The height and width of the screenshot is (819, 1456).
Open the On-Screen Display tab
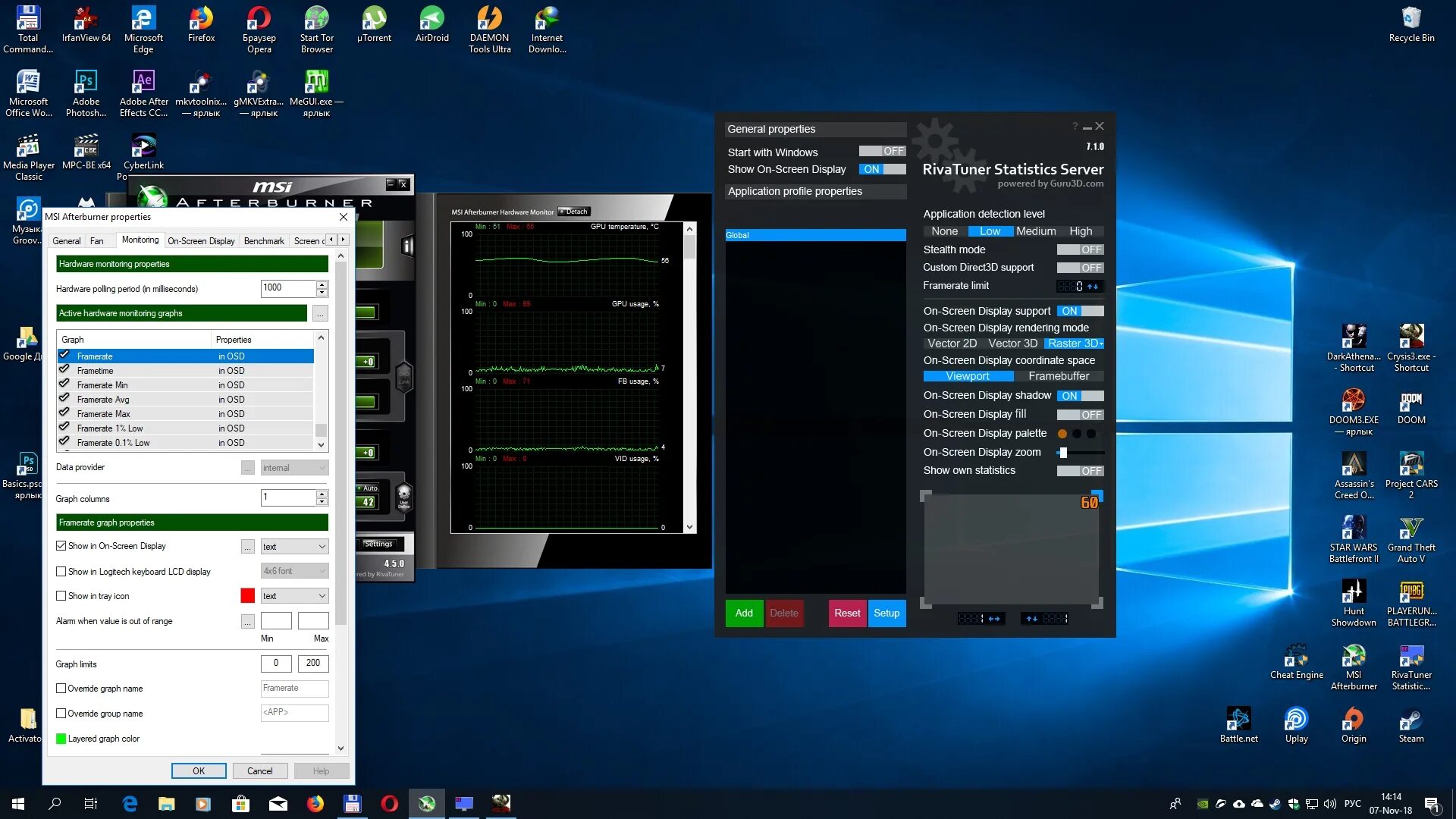point(201,241)
